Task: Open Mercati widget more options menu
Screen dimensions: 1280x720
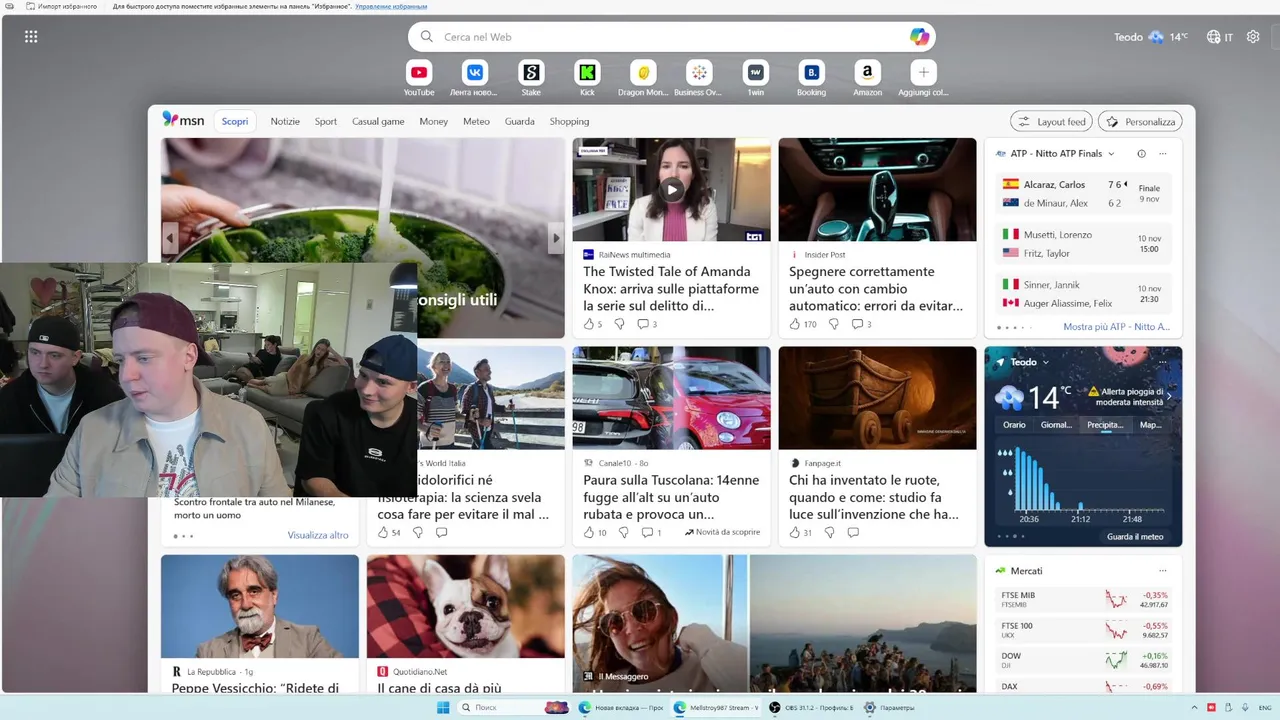Action: [x=1162, y=571]
